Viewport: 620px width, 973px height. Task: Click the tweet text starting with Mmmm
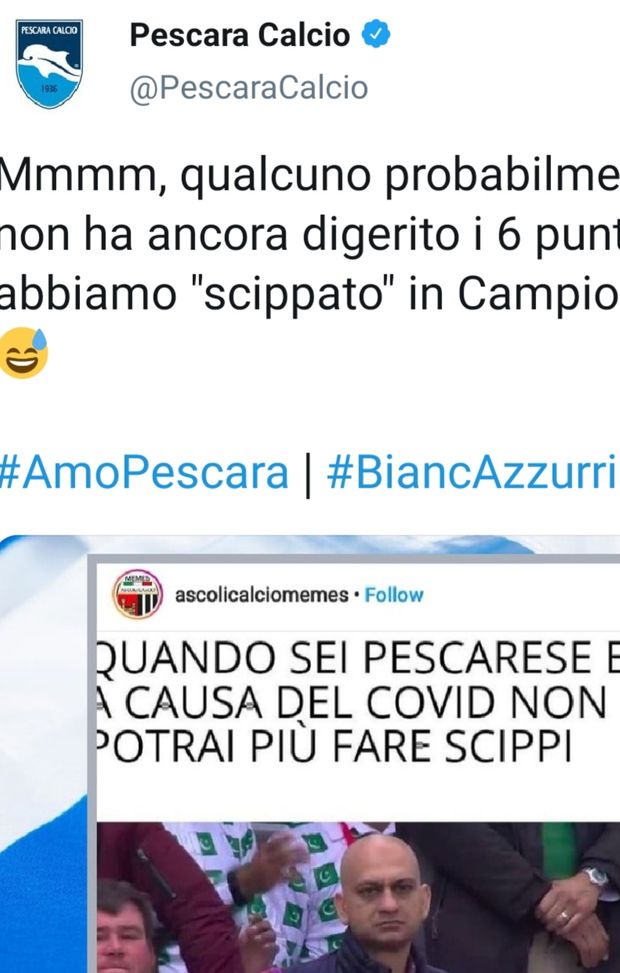pyautogui.click(x=310, y=235)
